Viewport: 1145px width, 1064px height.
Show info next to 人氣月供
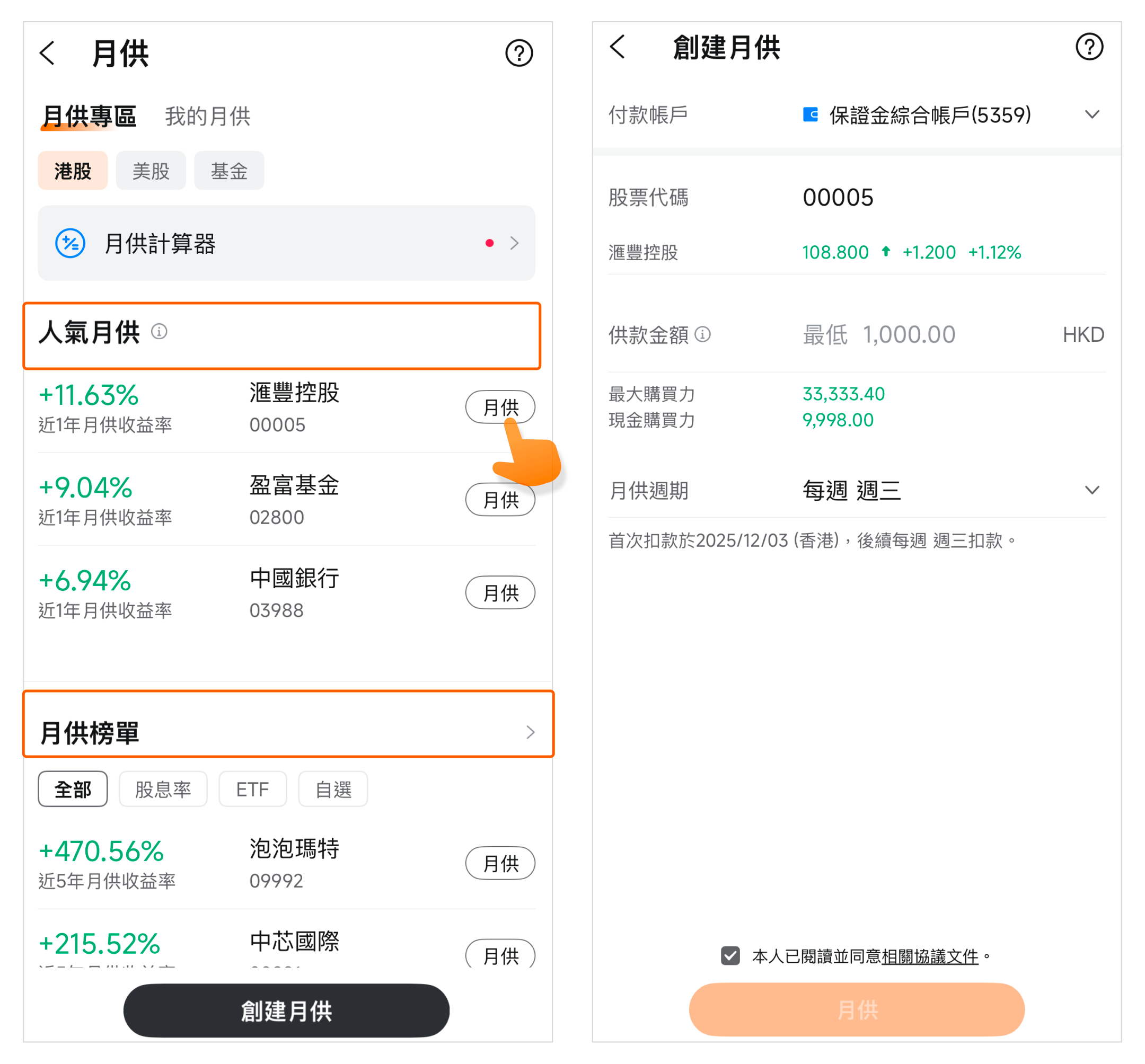pyautogui.click(x=159, y=332)
